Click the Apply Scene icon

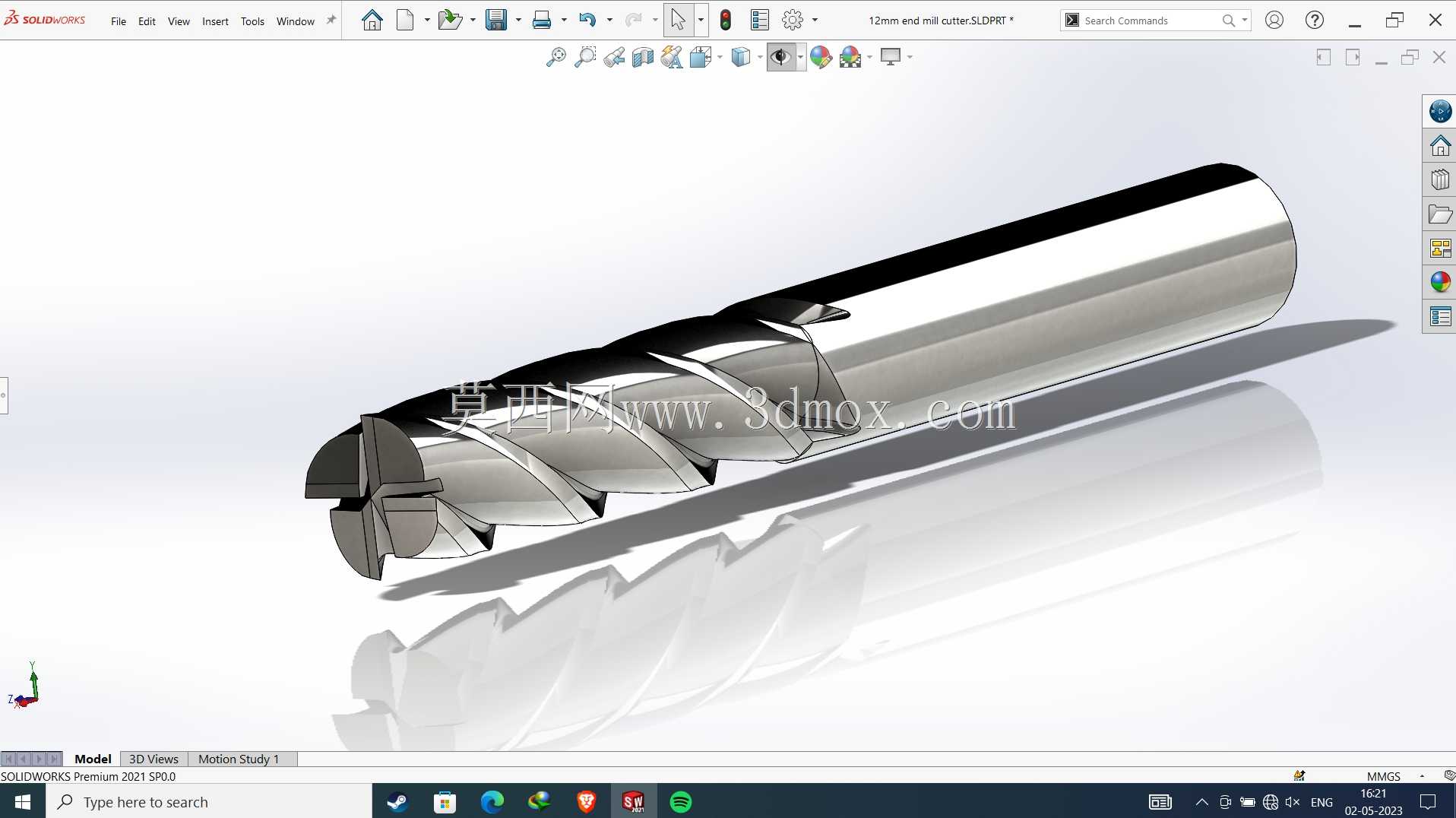coord(850,57)
